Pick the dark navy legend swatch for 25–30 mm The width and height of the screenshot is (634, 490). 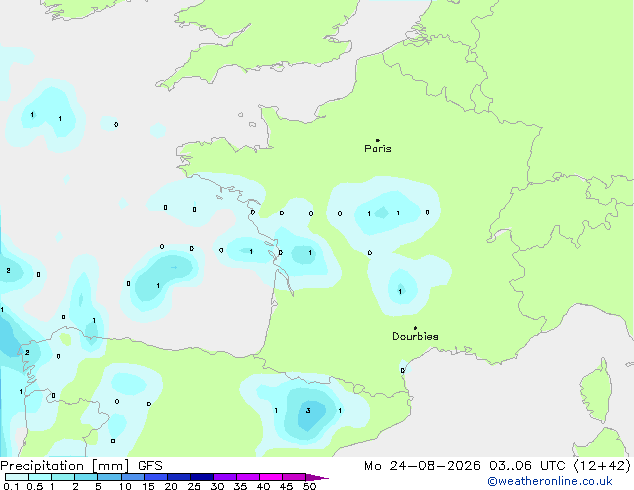tap(201, 477)
